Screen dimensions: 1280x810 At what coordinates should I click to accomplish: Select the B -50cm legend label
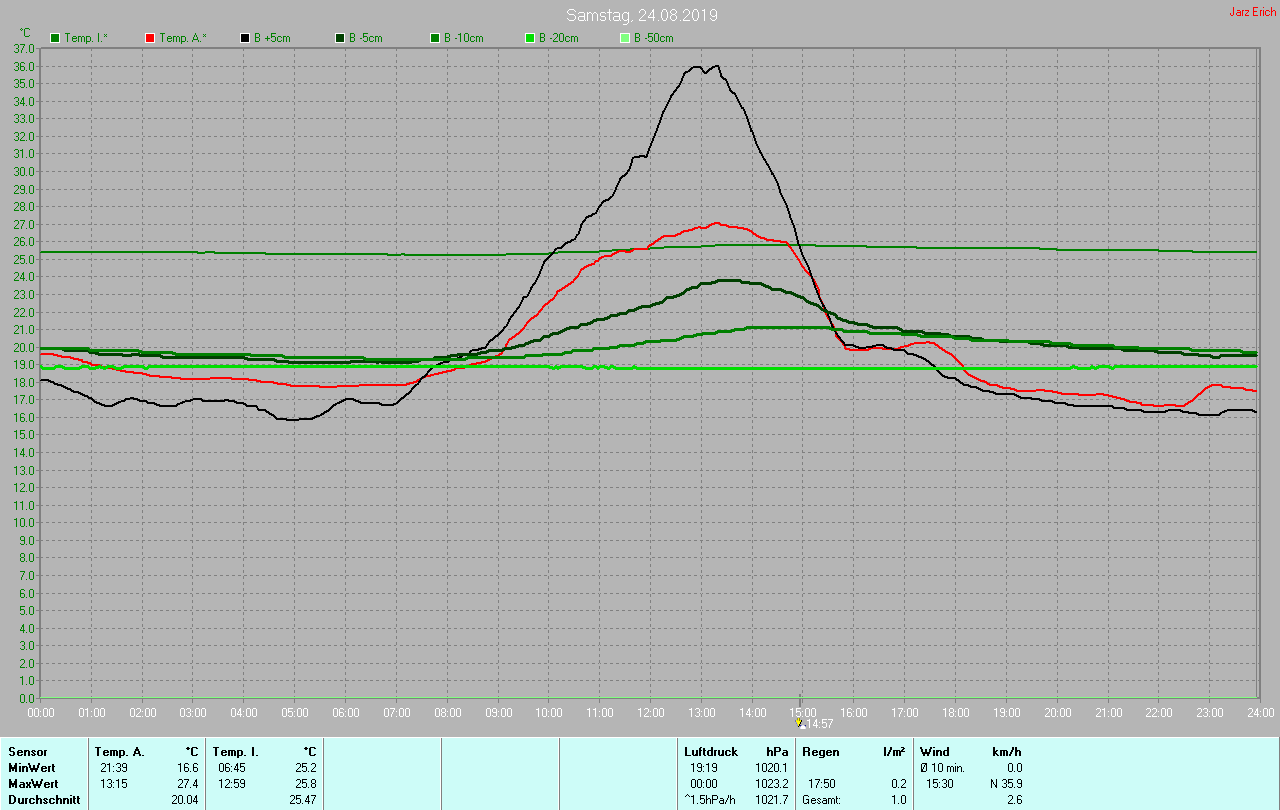[x=654, y=38]
